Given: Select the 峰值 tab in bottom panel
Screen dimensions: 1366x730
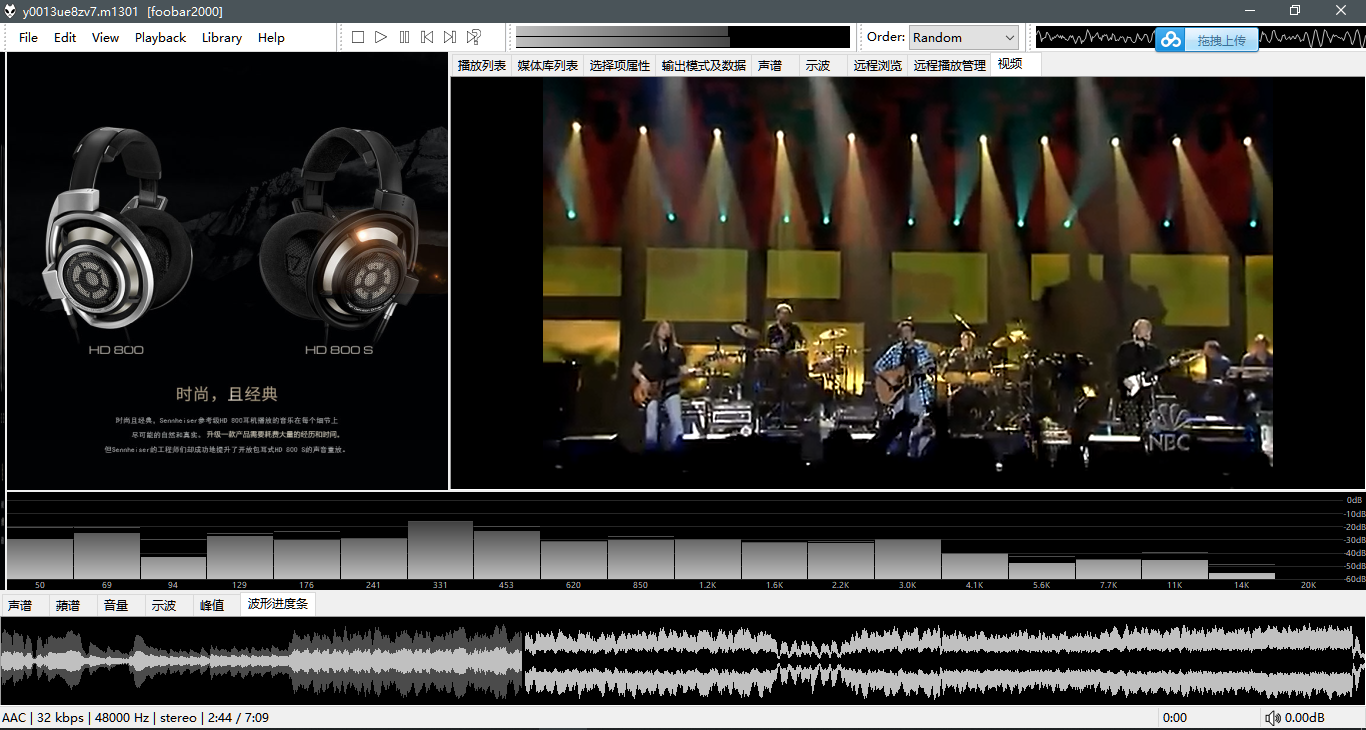Looking at the screenshot, I should click(x=212, y=605).
